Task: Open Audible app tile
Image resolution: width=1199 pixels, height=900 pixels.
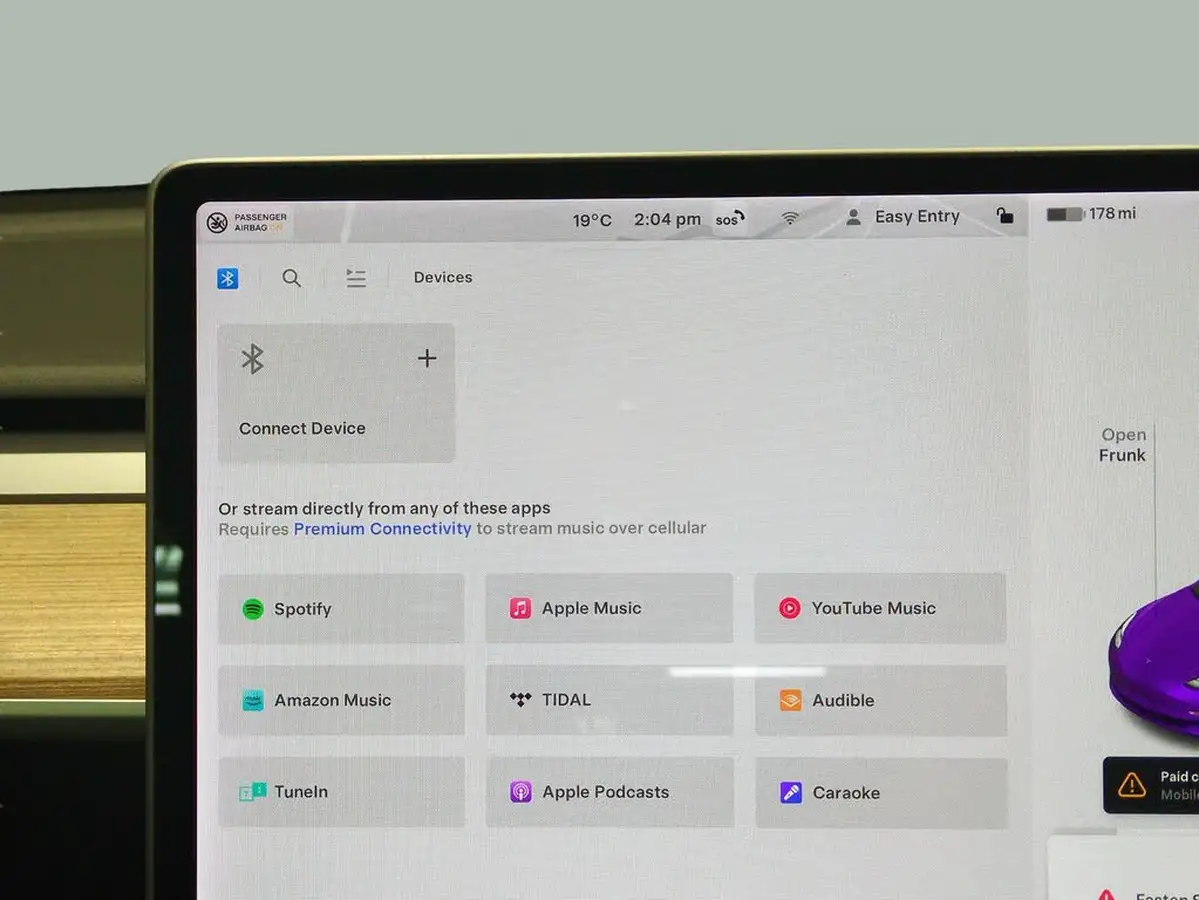Action: pyautogui.click(x=881, y=700)
